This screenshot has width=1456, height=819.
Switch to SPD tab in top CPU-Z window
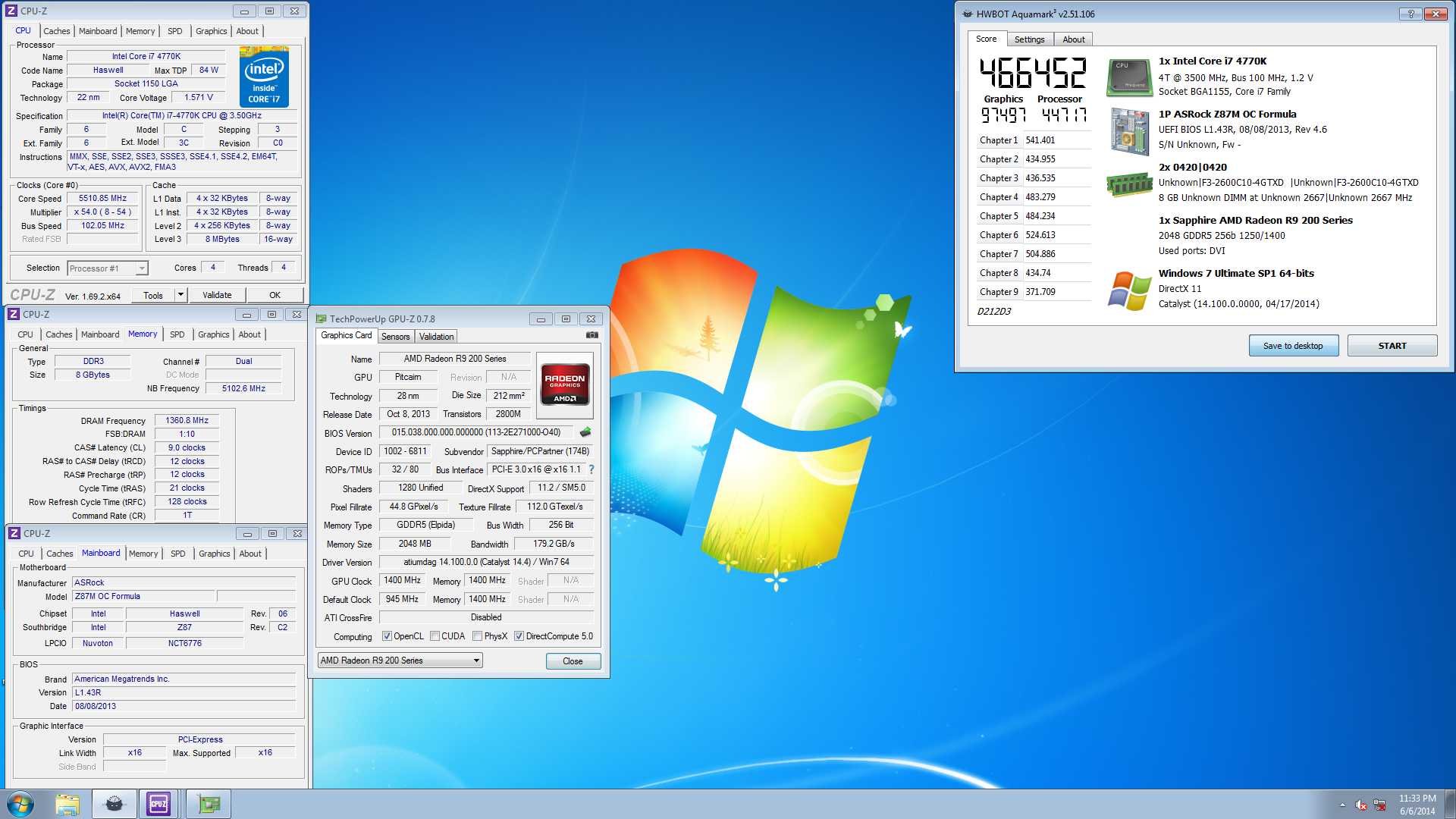coord(175,31)
